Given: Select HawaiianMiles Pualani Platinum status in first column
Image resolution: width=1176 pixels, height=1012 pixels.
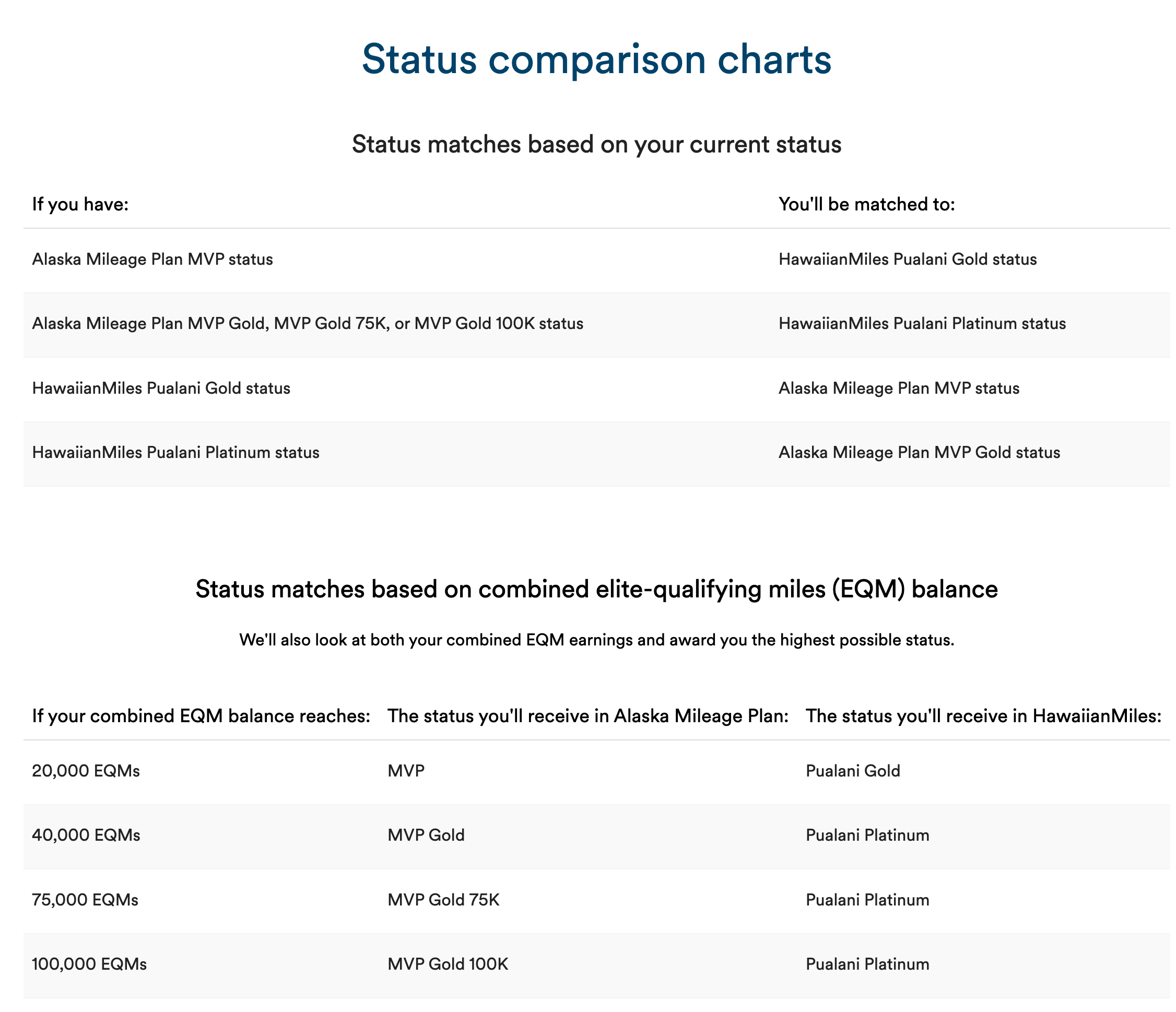Looking at the screenshot, I should pyautogui.click(x=175, y=452).
